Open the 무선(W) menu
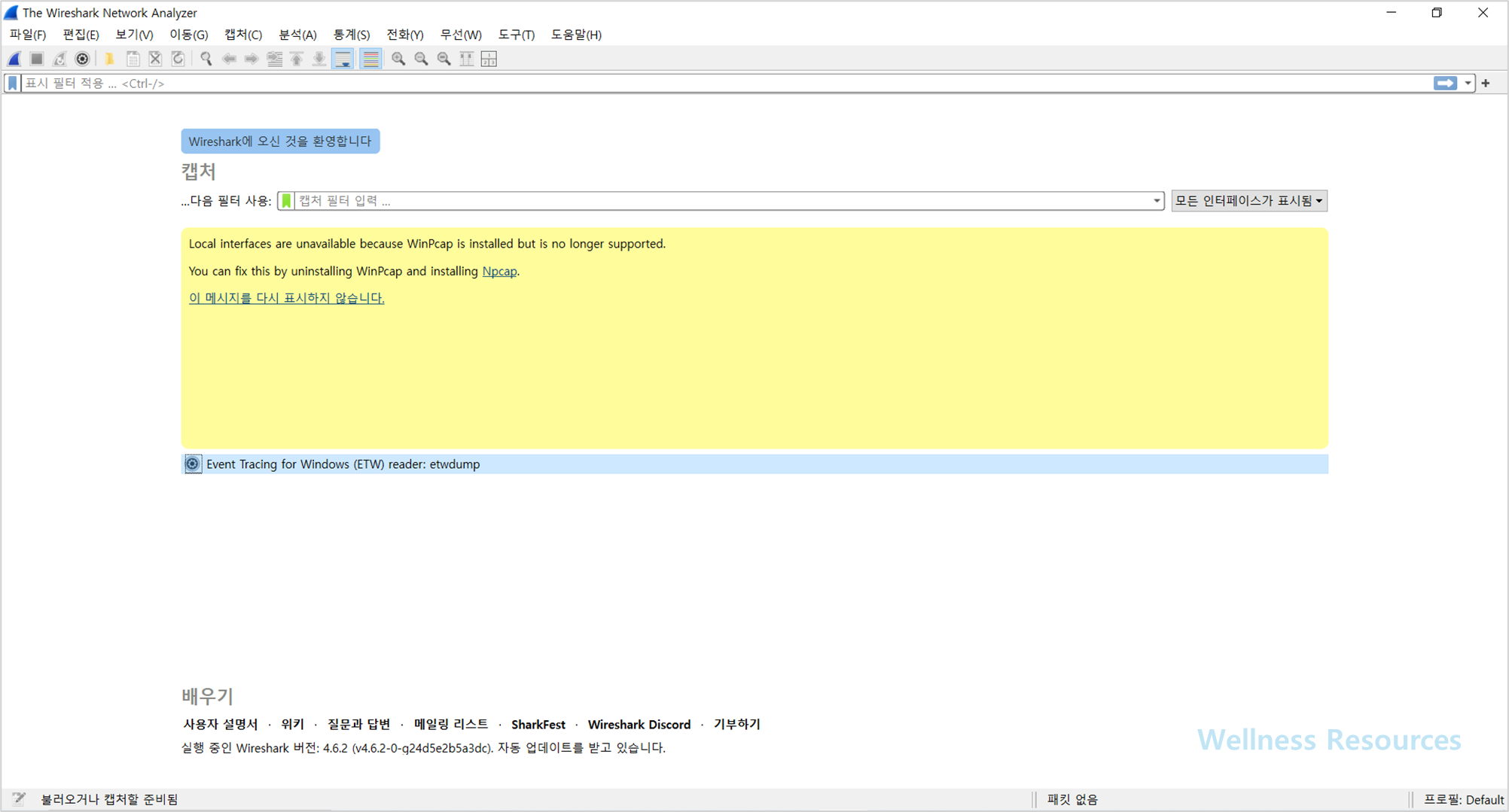Viewport: 1509px width, 812px height. coord(461,35)
